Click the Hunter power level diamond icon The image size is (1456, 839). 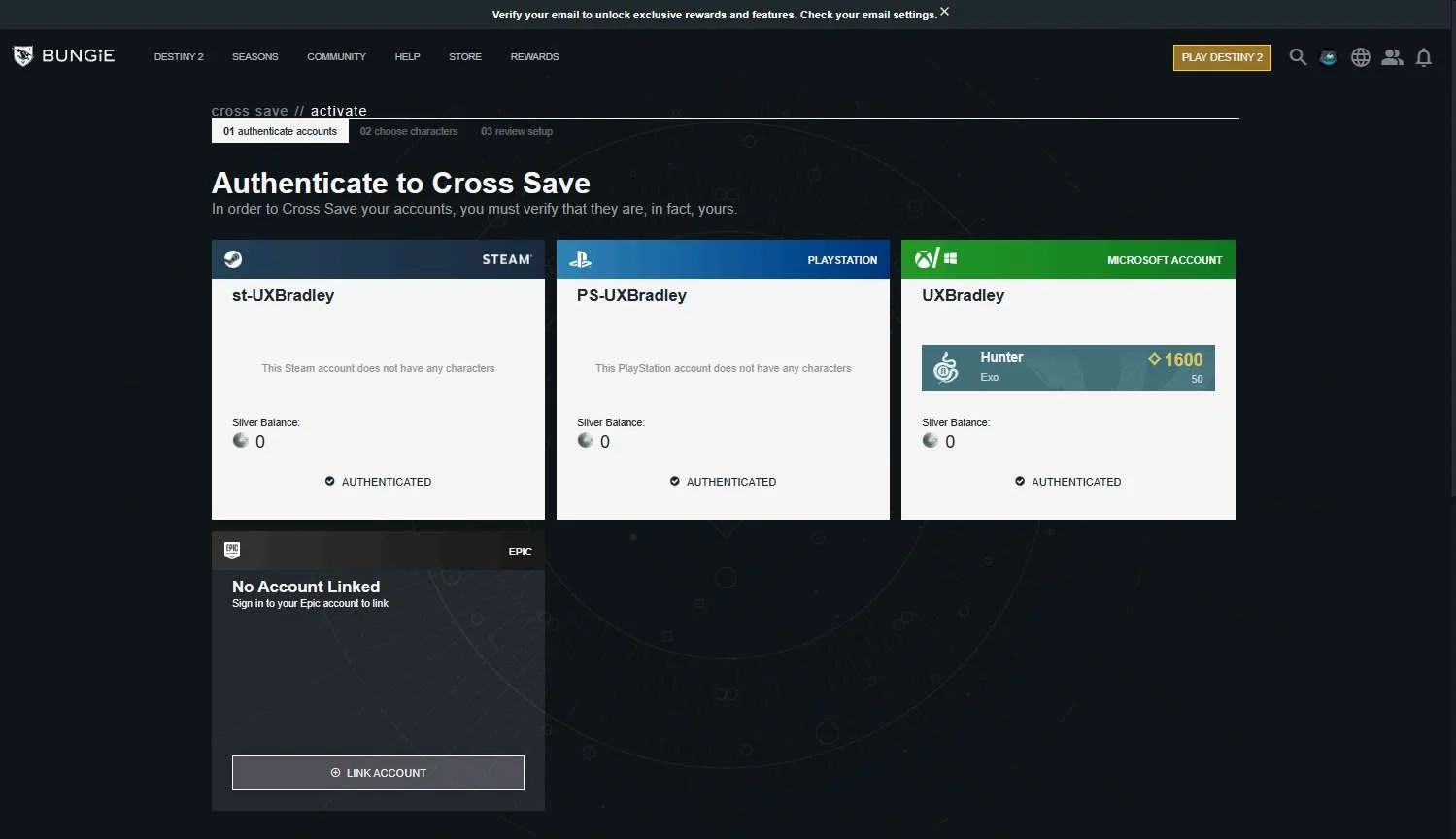pos(1155,359)
